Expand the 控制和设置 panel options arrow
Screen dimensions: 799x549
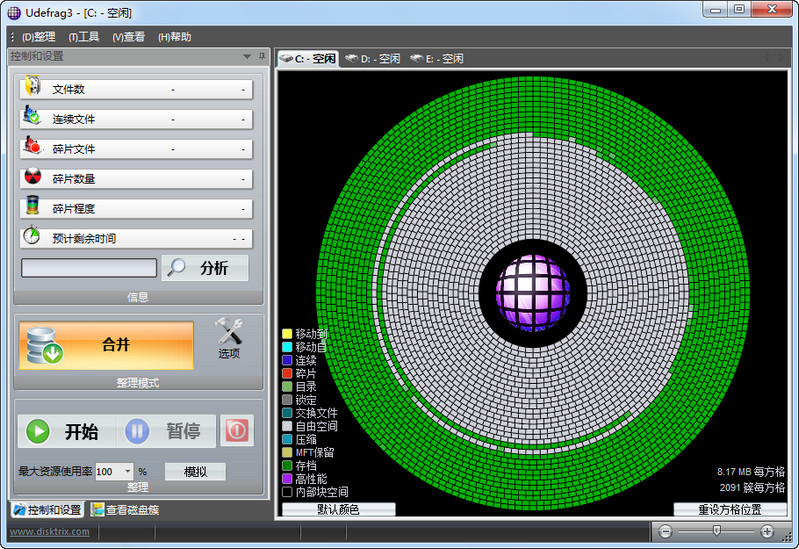tap(247, 57)
